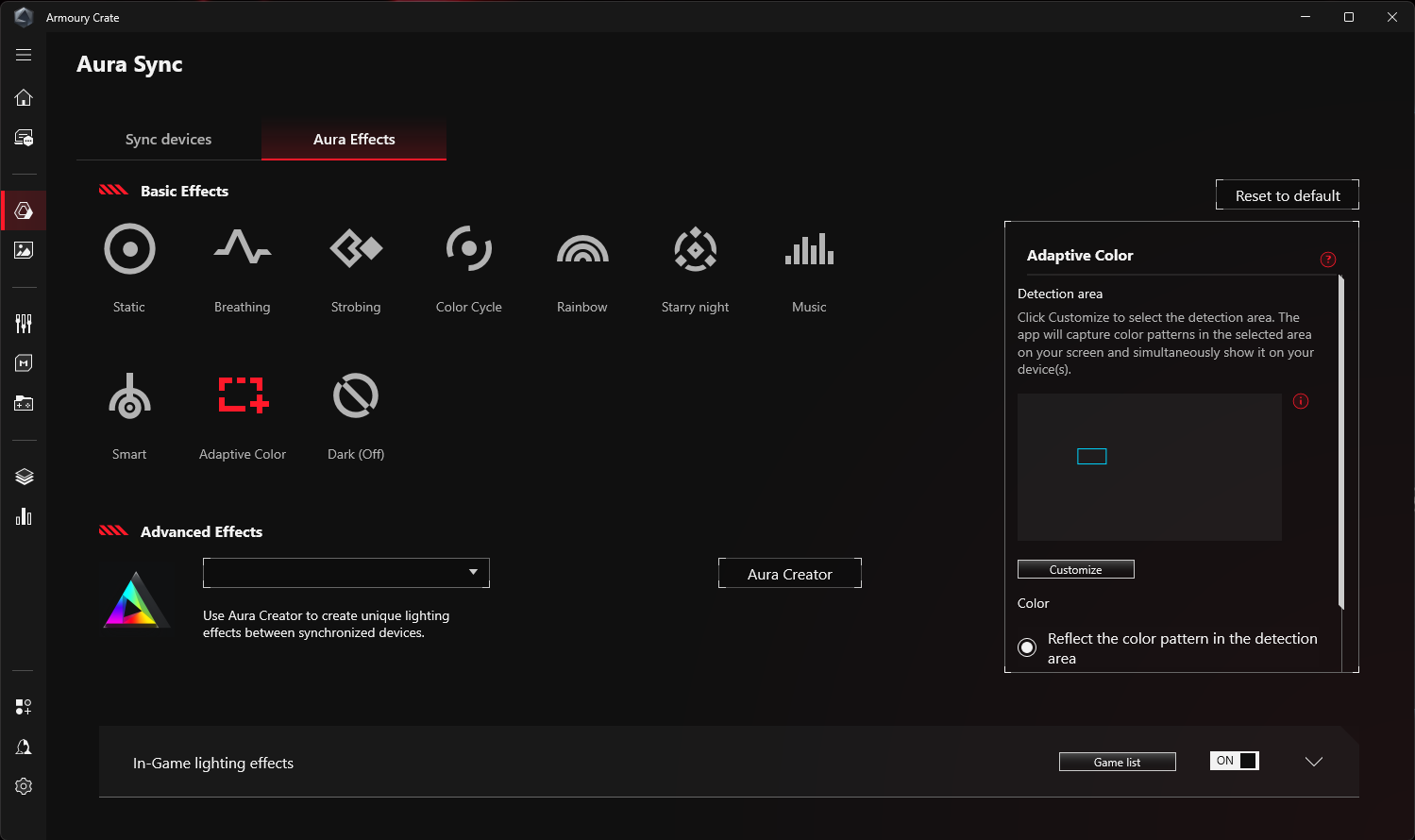Viewport: 1415px width, 840px height.
Task: Launch Aura Creator
Action: coord(789,573)
